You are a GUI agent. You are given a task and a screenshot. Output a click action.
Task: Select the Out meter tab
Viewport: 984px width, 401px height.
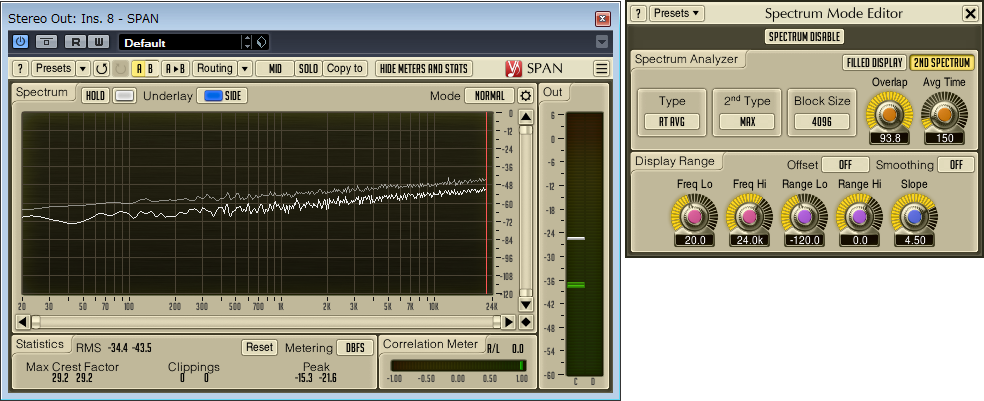click(x=553, y=92)
